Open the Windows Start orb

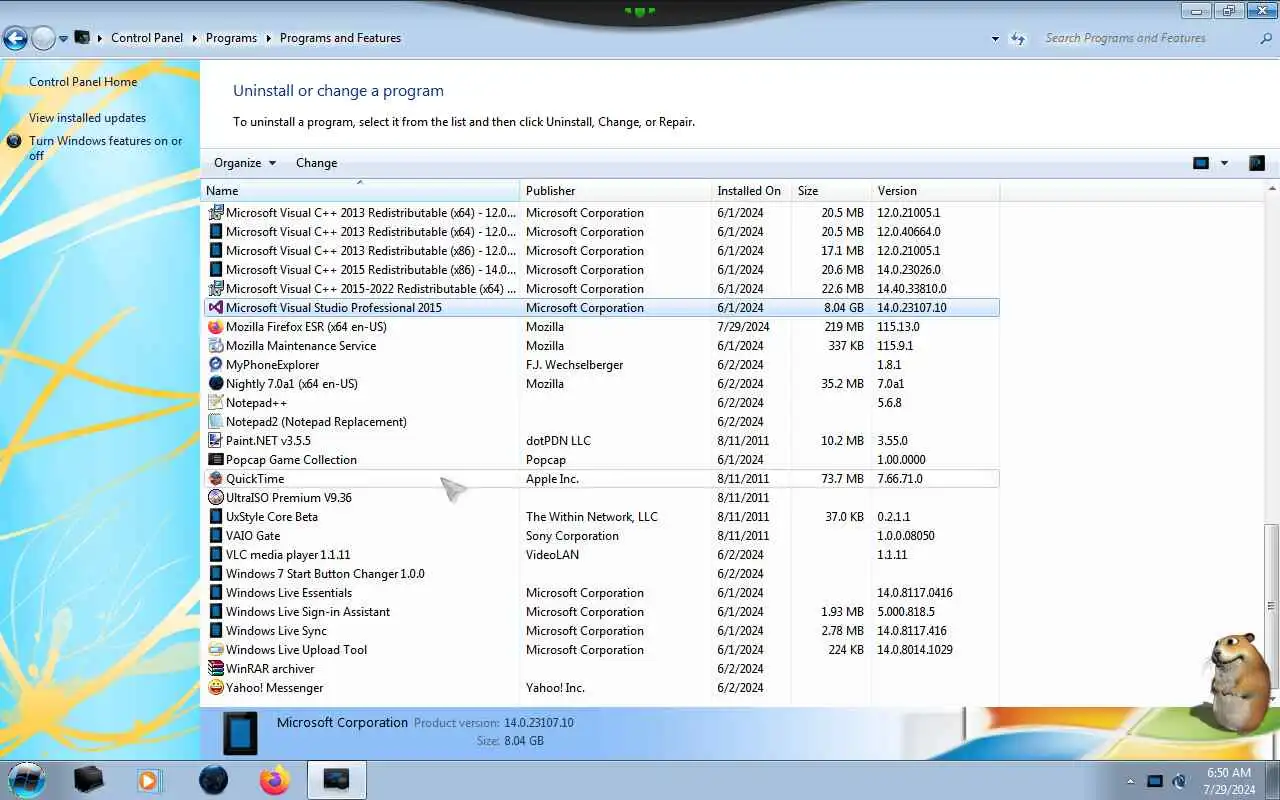(x=26, y=779)
